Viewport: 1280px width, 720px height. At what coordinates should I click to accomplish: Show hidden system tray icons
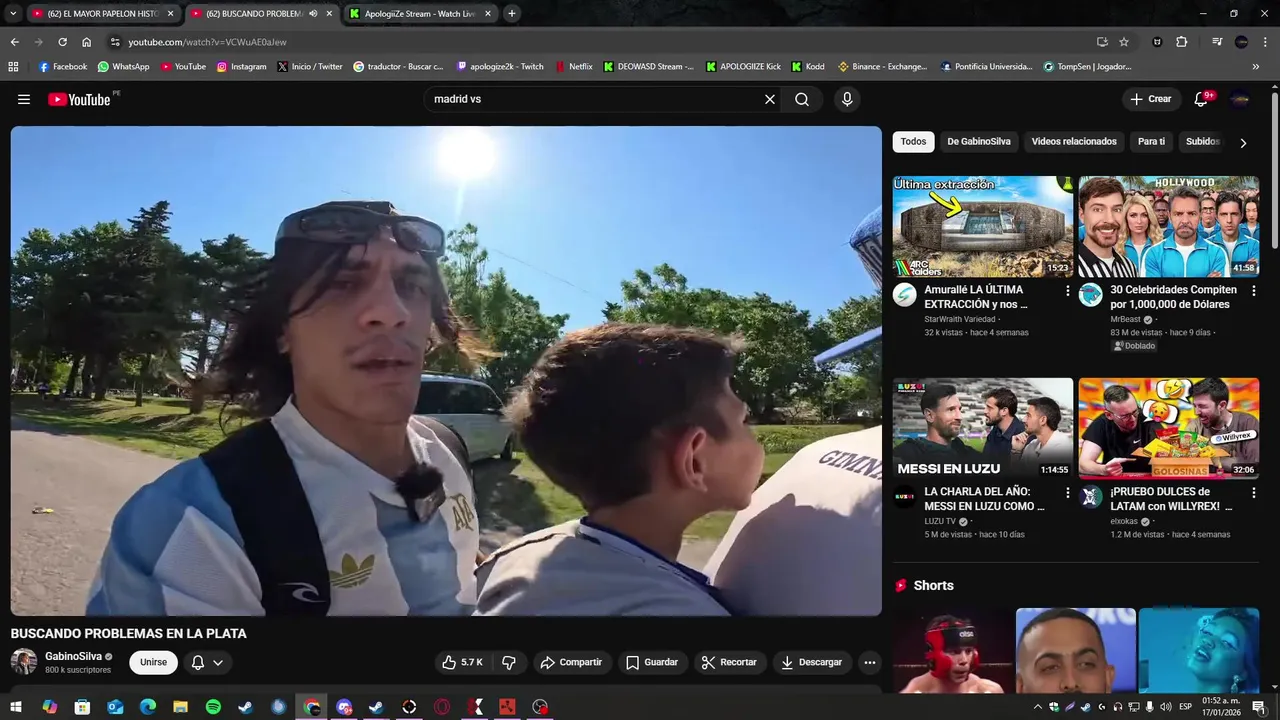click(x=1037, y=707)
